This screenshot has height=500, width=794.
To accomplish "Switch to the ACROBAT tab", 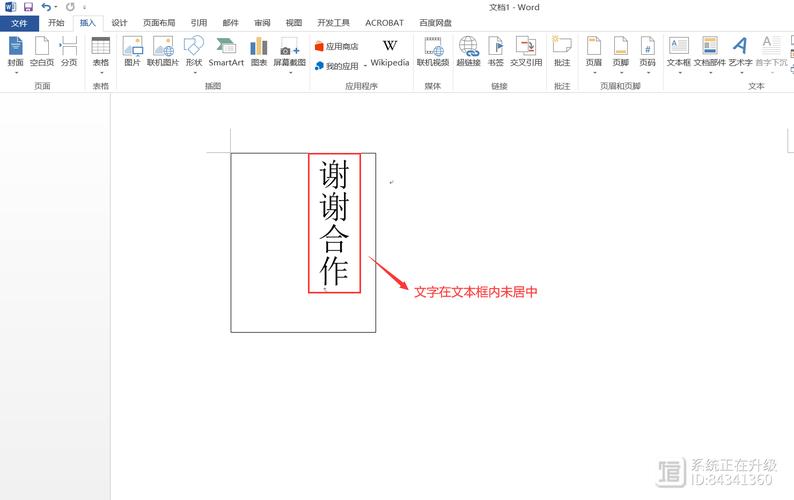I will point(384,23).
